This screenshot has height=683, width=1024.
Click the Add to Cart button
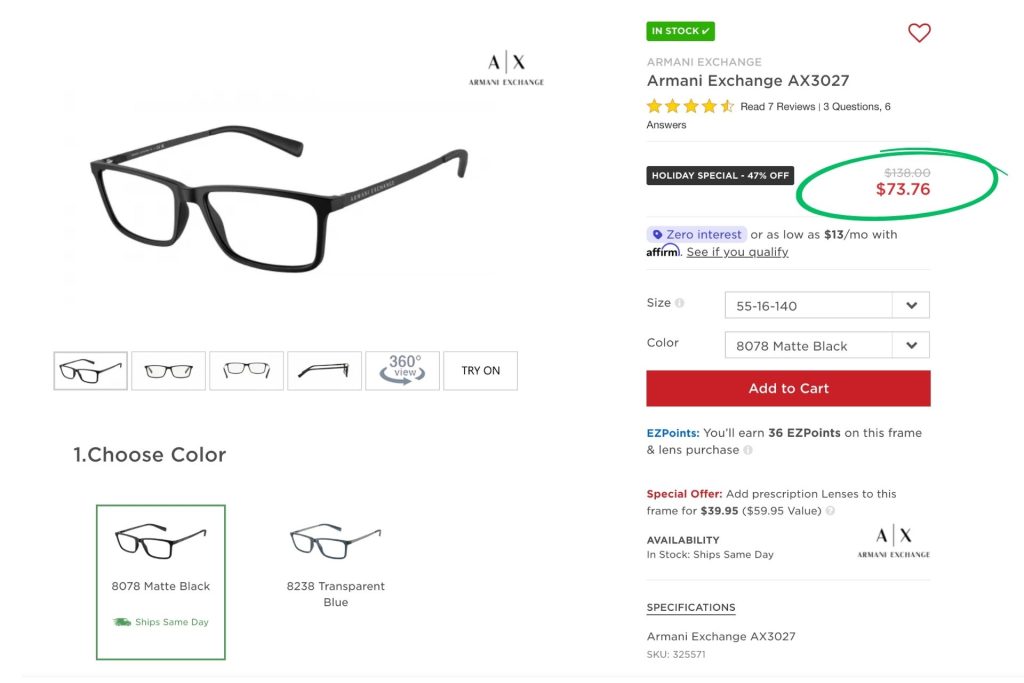pos(788,388)
